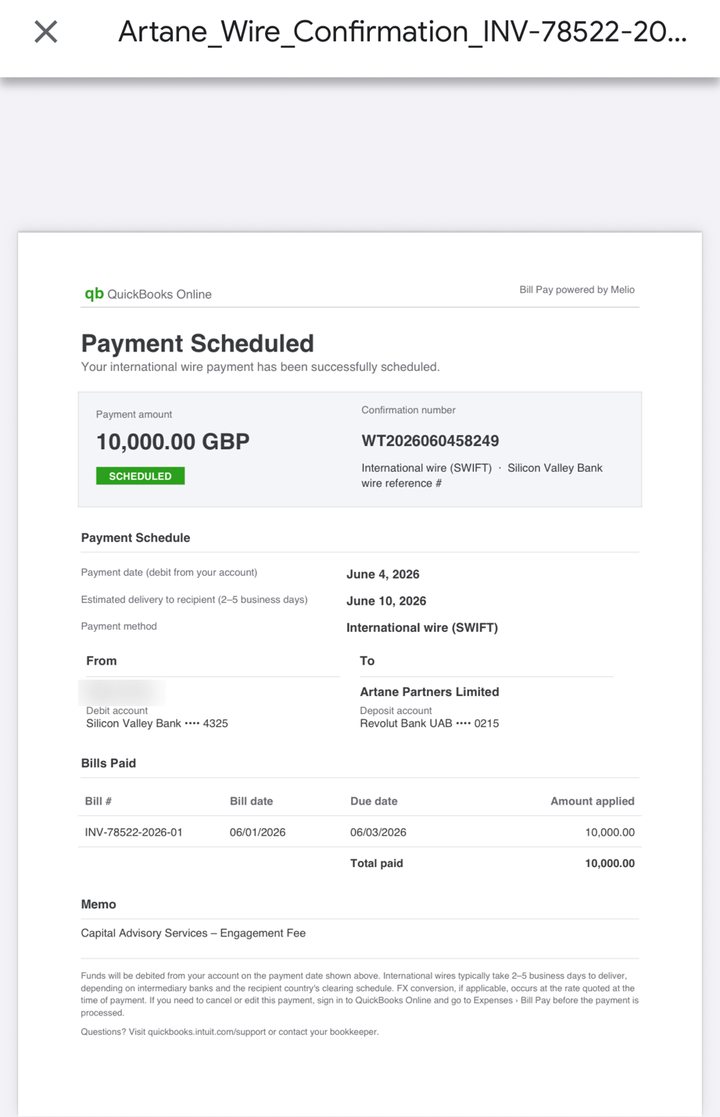Select estimated delivery date June 10, 2026
The image size is (720, 1117).
(386, 601)
